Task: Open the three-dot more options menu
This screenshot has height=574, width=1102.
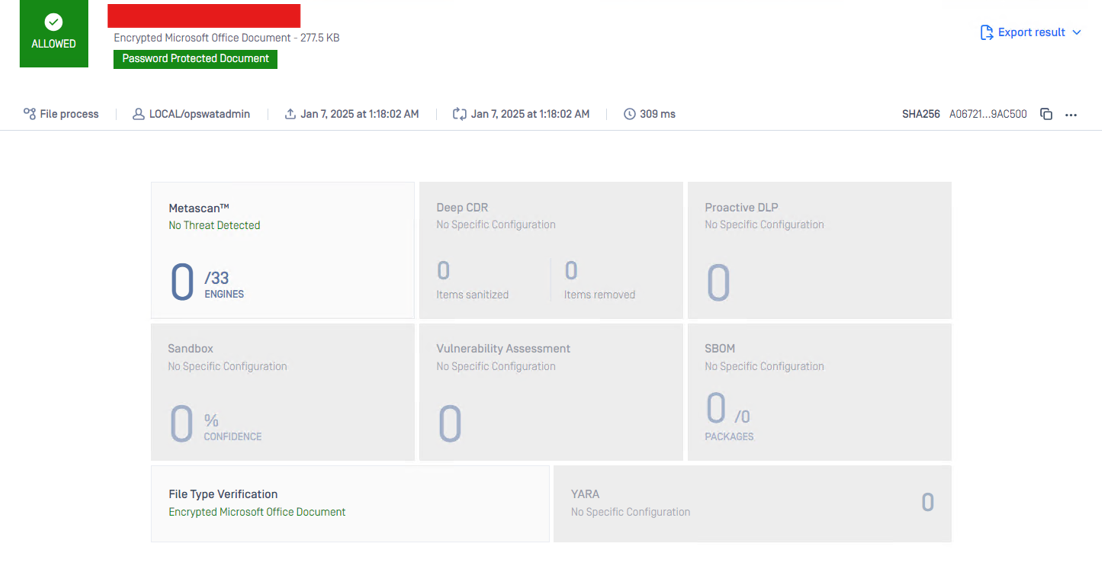Action: coord(1071,115)
